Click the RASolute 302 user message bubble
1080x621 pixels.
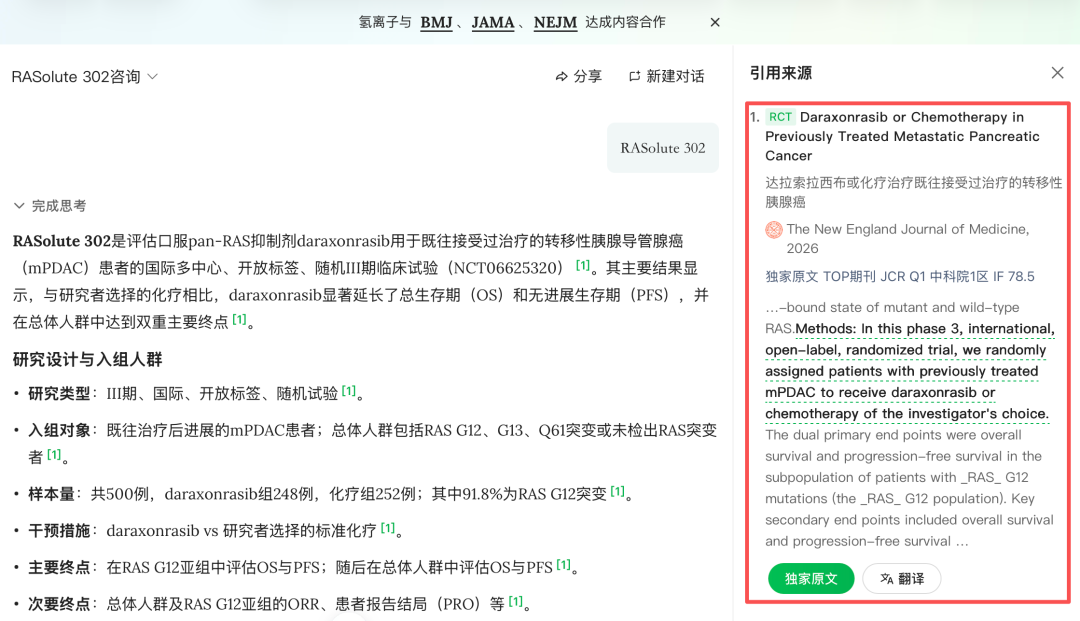point(663,148)
